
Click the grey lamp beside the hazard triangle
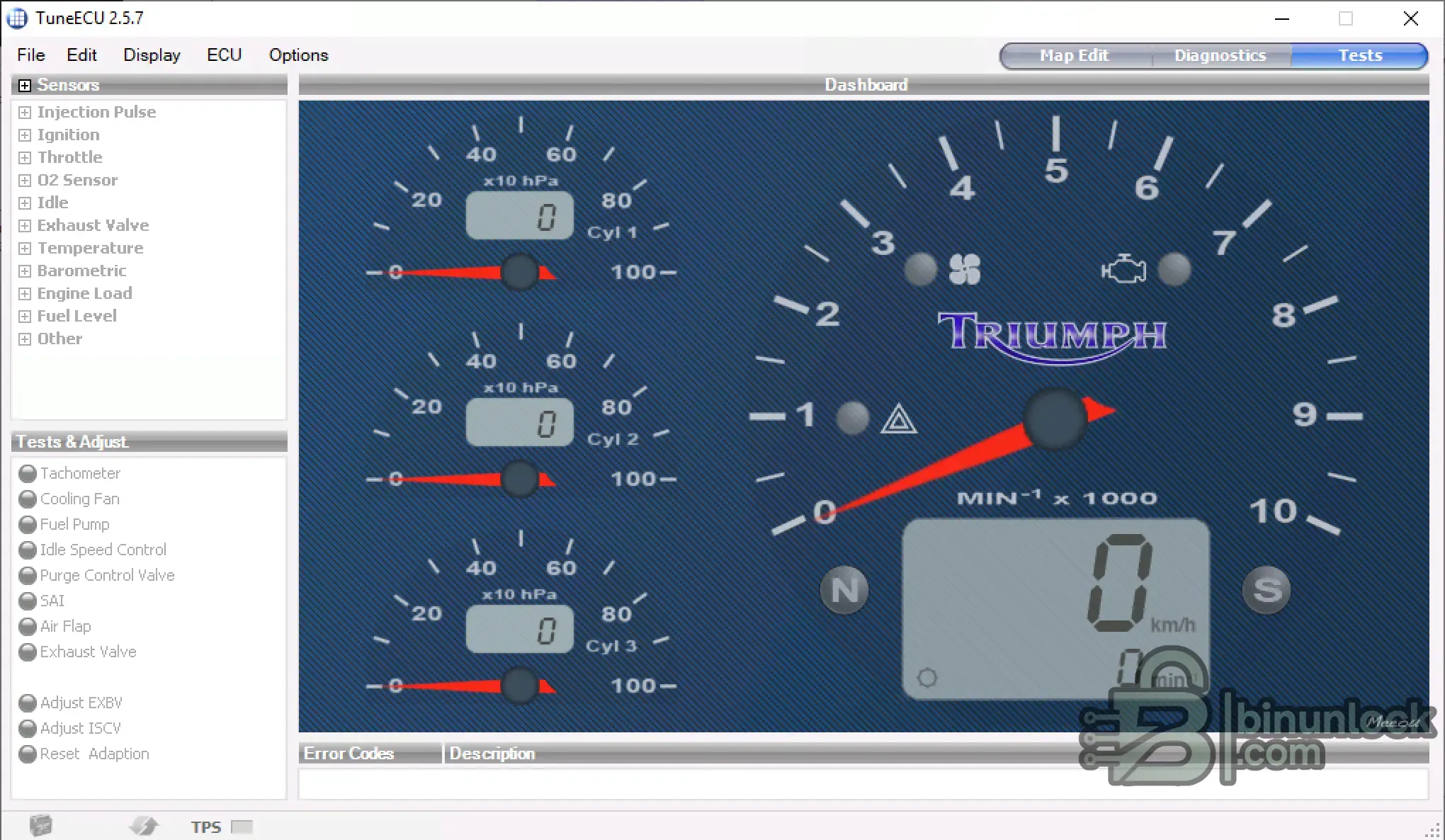pos(853,418)
